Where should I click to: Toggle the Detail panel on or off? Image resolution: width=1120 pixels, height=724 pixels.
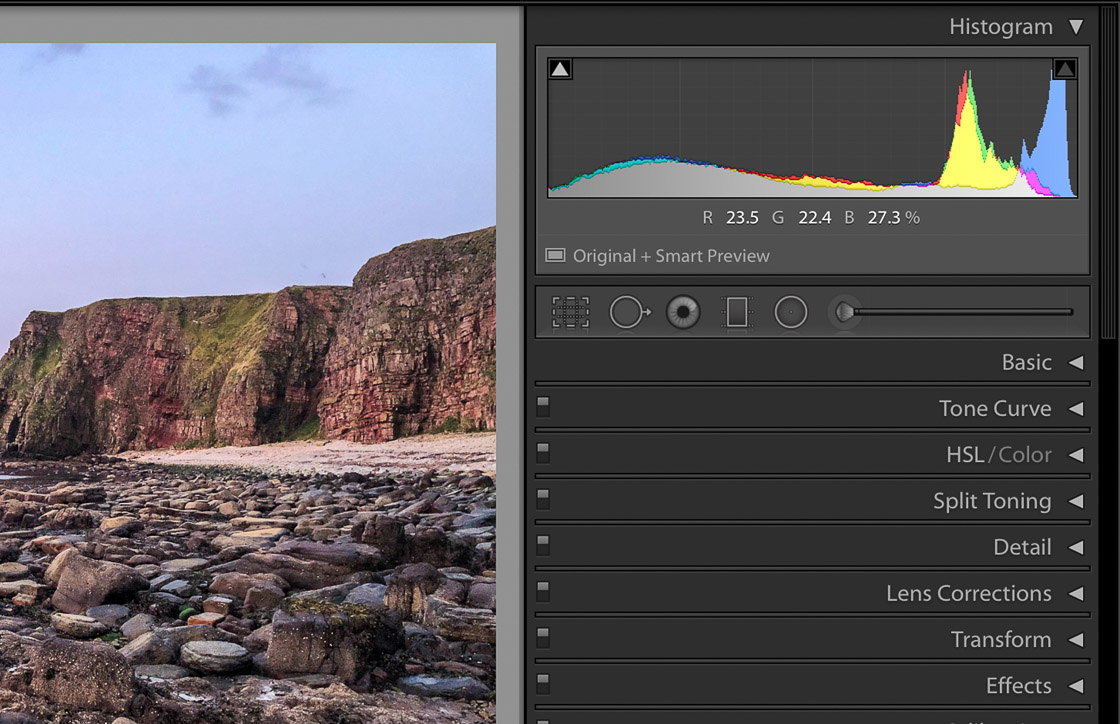(541, 544)
